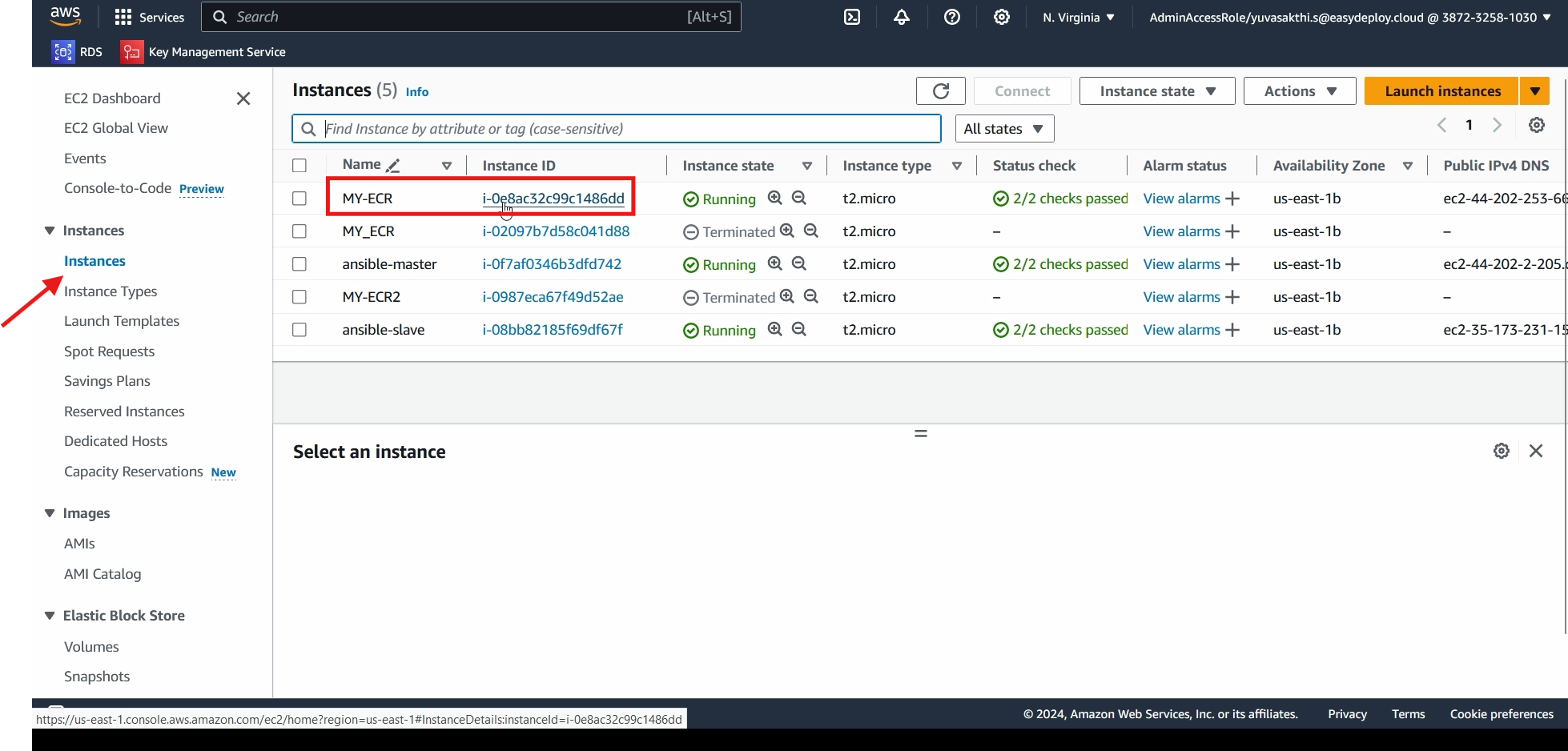Open Launch Templates in sidebar
The image size is (1568, 751).
point(122,321)
